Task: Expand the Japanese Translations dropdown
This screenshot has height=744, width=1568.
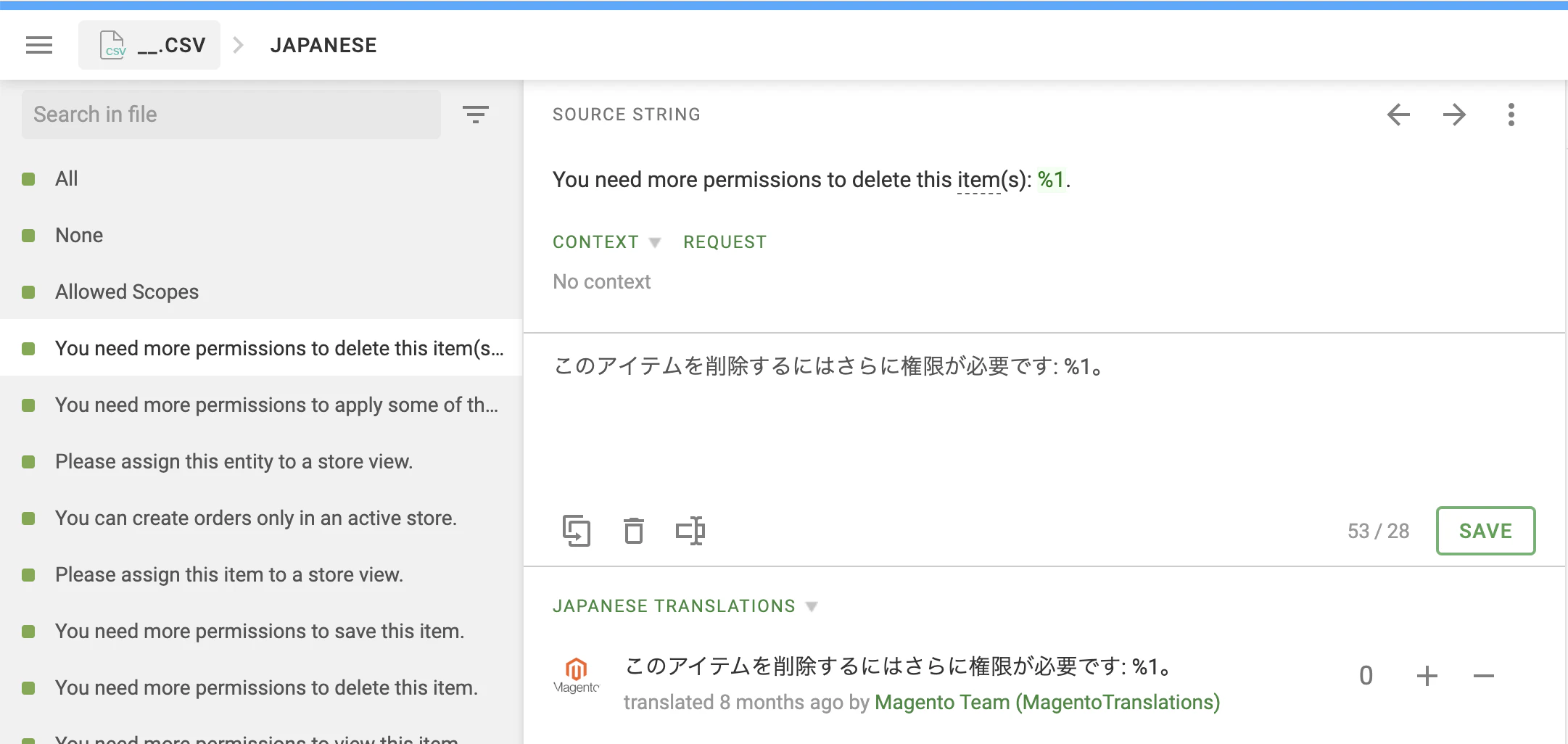Action: [x=812, y=606]
